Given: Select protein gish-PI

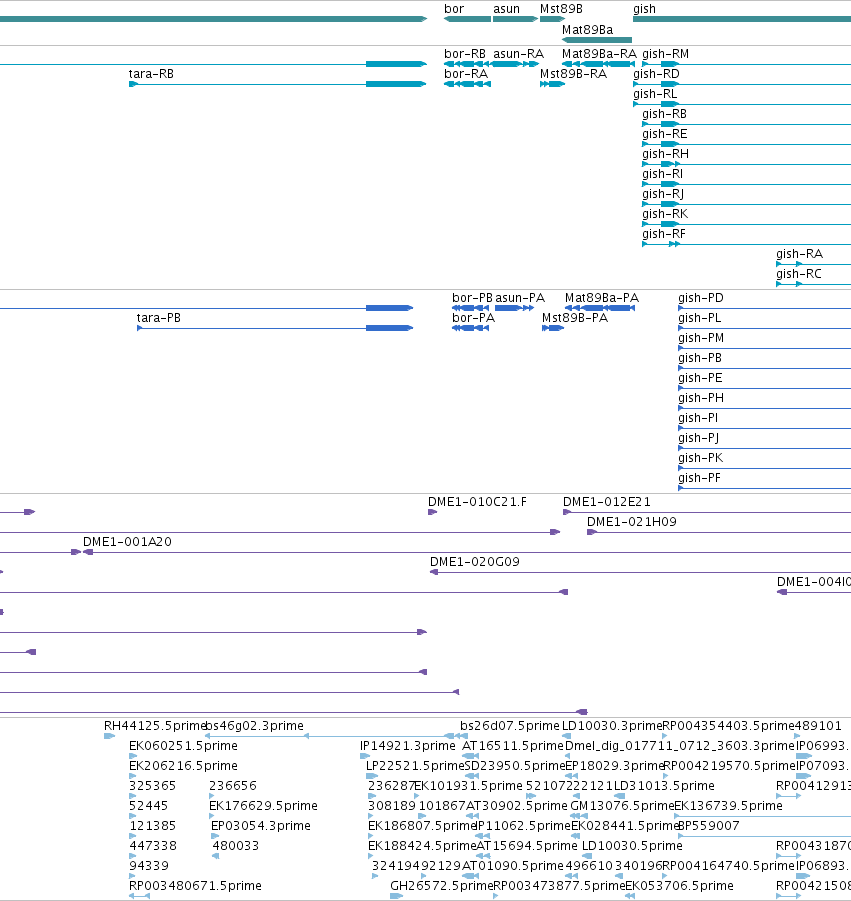Looking at the screenshot, I should [x=698, y=418].
